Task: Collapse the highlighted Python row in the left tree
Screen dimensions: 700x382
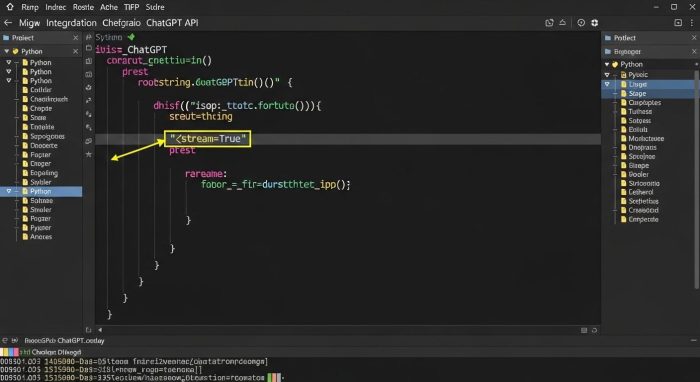Action: point(8,191)
